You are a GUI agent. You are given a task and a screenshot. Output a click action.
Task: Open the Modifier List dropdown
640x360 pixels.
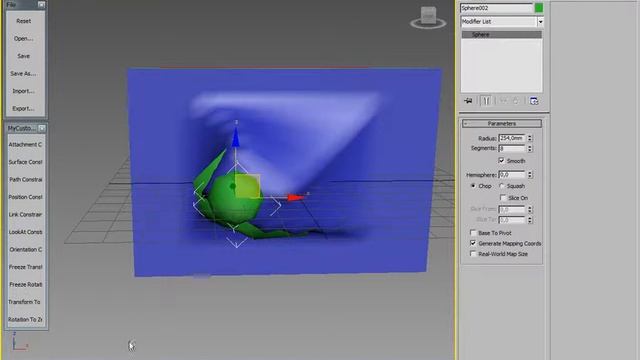pos(540,22)
